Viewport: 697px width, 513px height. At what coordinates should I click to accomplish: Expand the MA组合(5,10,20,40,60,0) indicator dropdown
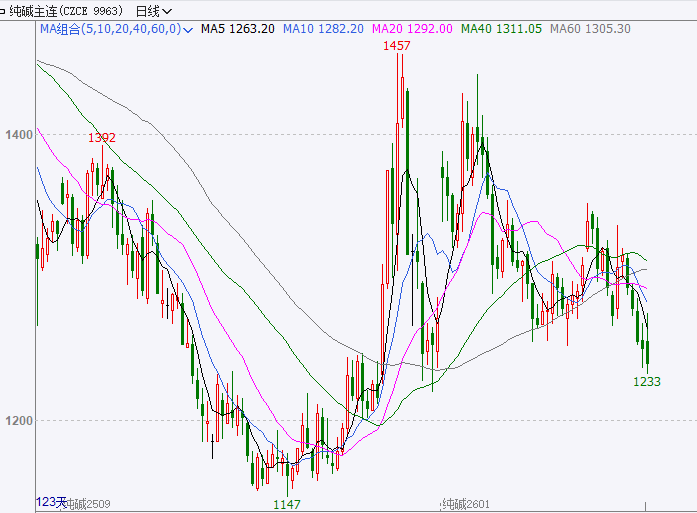pyautogui.click(x=187, y=29)
